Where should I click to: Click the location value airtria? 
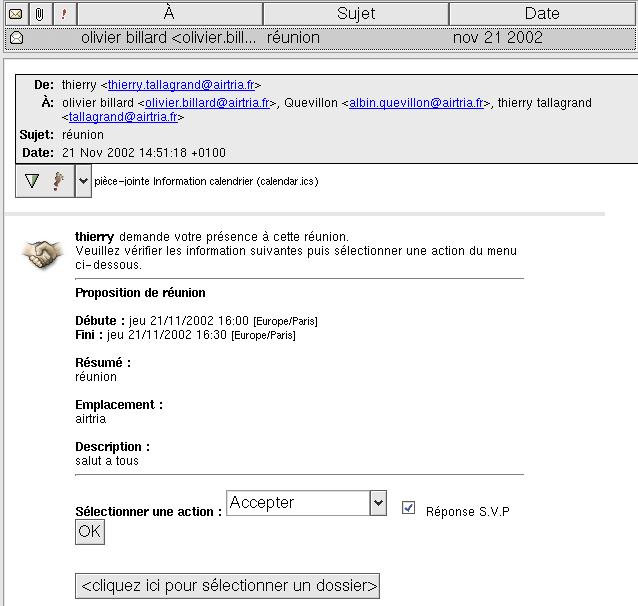click(91, 419)
